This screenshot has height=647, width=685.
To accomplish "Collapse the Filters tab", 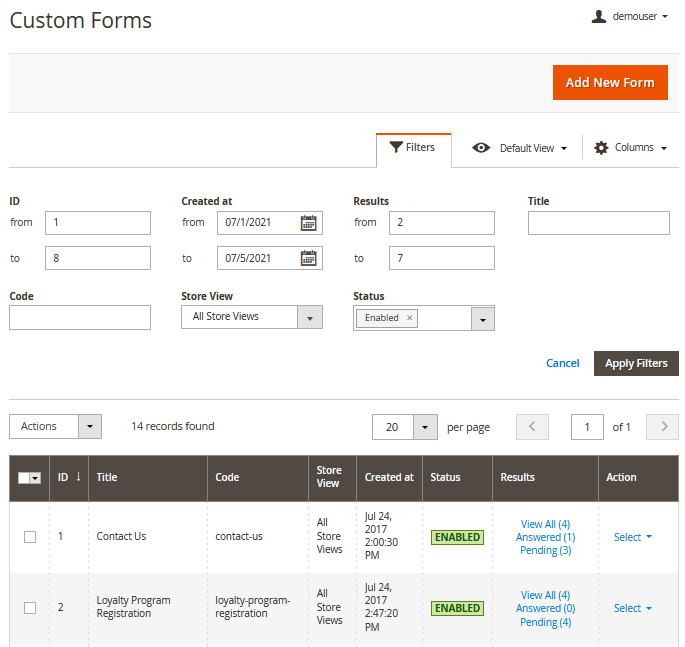I will tap(413, 148).
